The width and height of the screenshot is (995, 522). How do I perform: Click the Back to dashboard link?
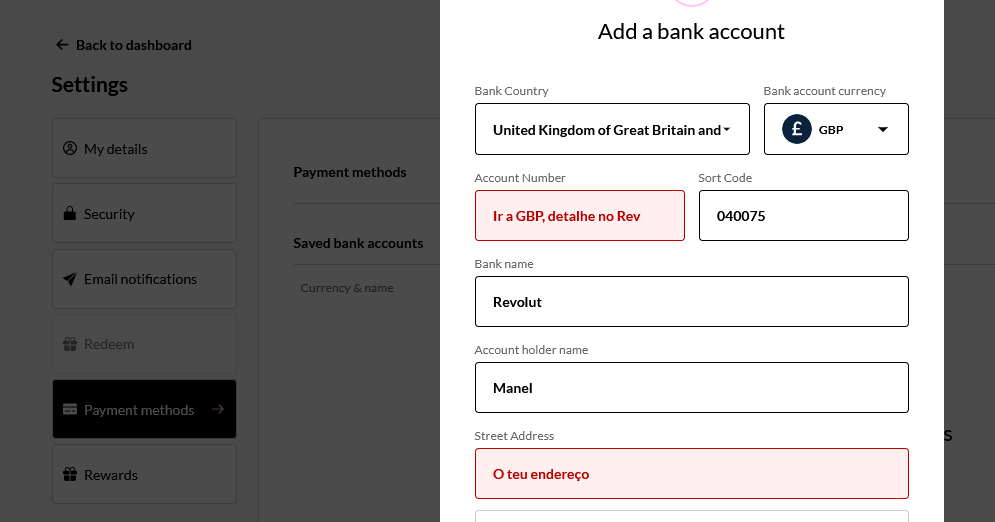[x=133, y=45]
